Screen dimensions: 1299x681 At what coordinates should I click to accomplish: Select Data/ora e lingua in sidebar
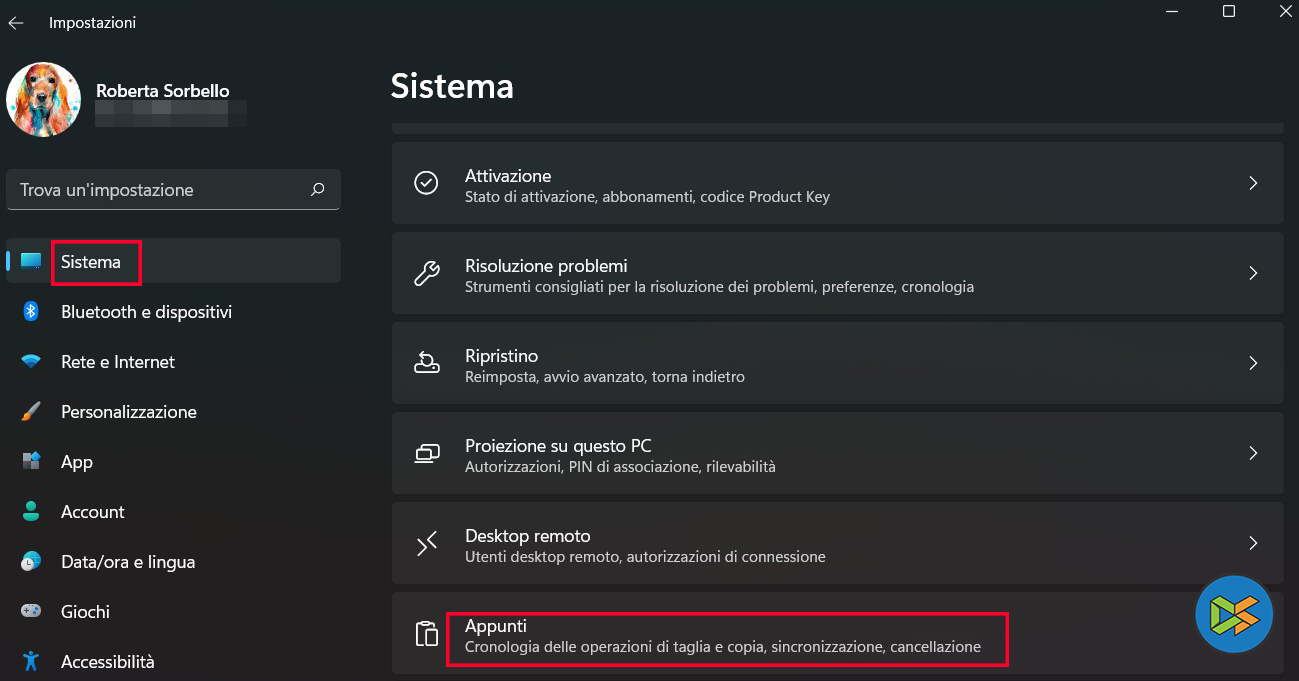click(128, 562)
